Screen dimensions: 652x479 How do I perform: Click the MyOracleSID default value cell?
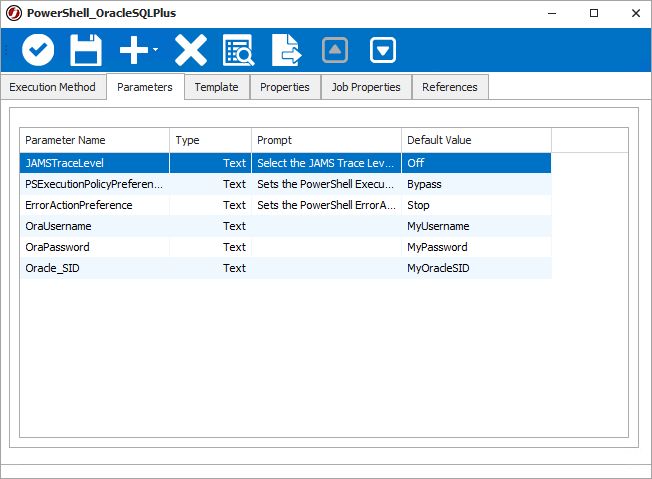click(477, 268)
